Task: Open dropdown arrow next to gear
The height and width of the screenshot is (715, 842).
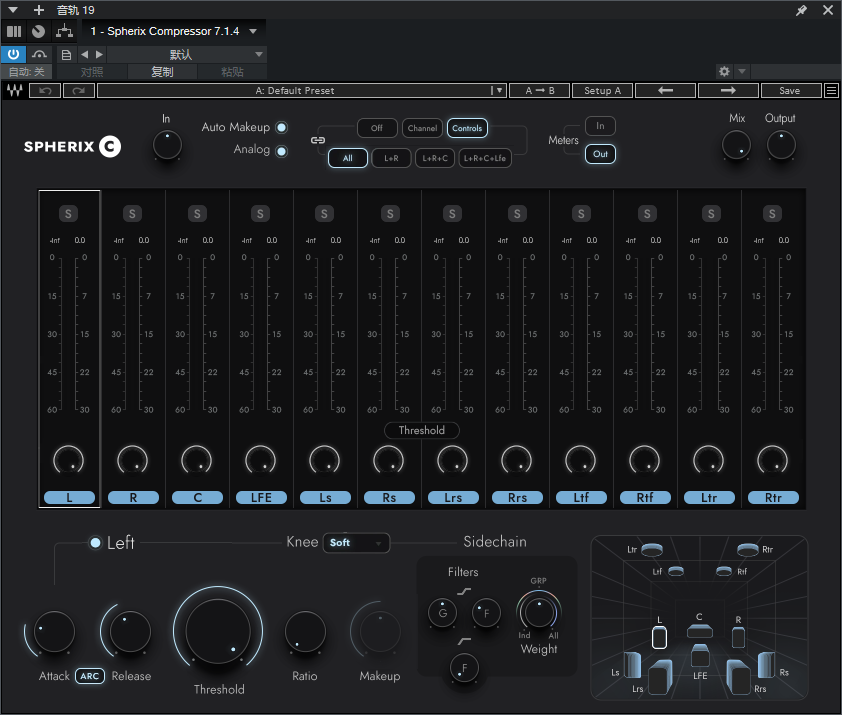Action: pyautogui.click(x=742, y=71)
